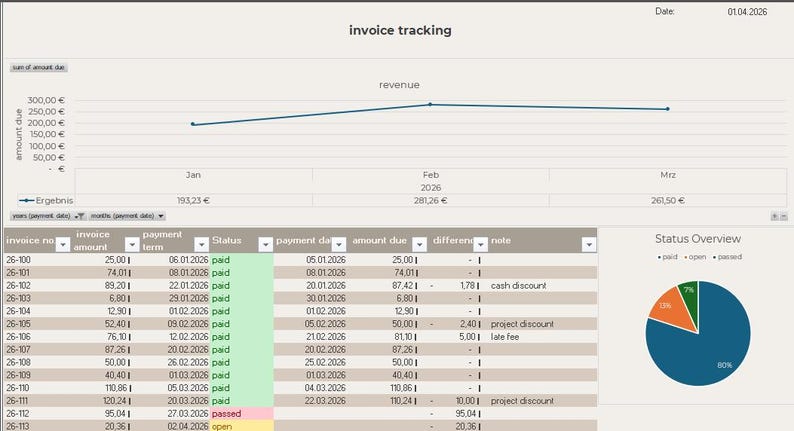Screen dimensions: 794x431
Task: Click the red 'passed' status cell
Action: 242,413
